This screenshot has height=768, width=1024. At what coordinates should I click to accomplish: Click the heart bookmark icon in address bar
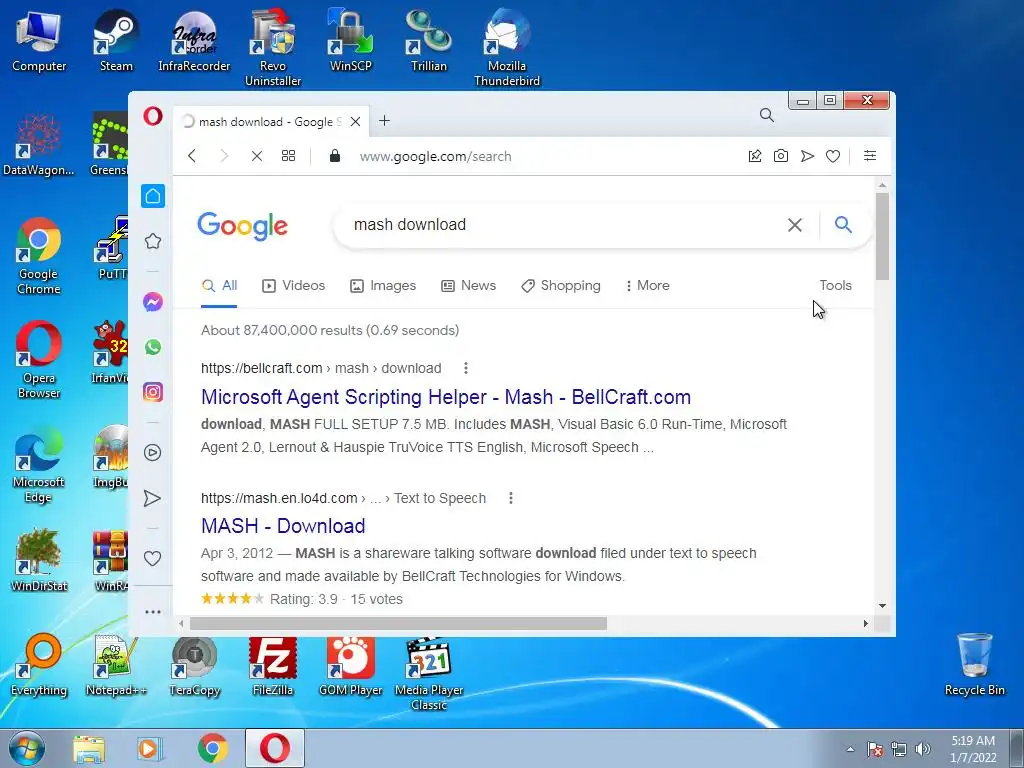tap(833, 156)
